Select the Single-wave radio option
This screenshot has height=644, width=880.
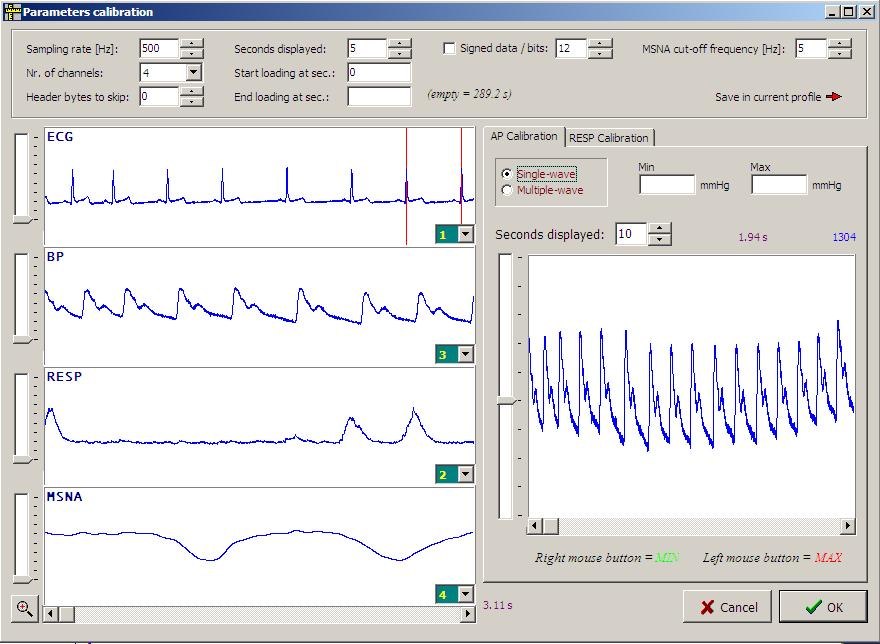point(506,174)
